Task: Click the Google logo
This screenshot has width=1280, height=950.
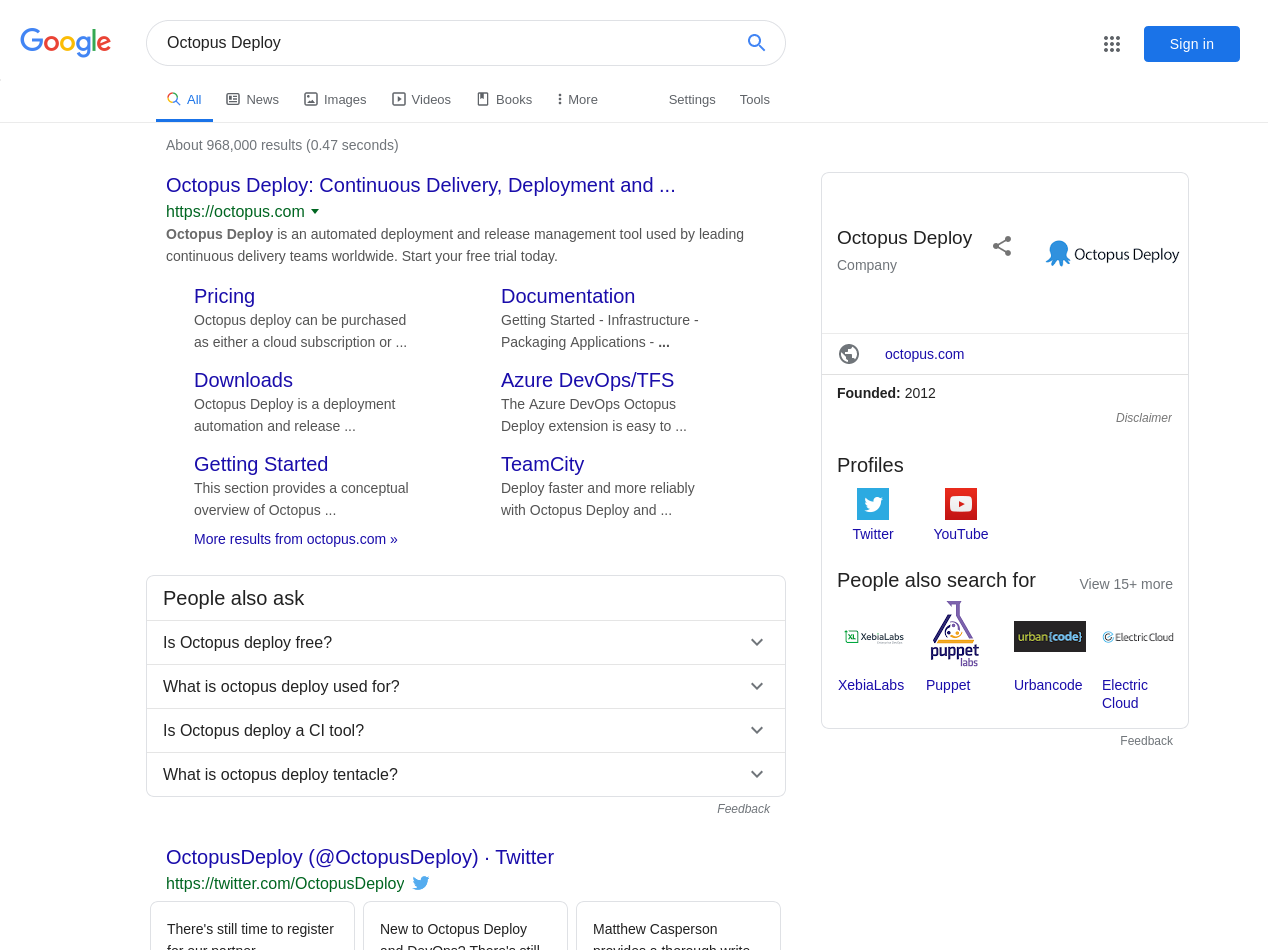Action: coord(66,43)
